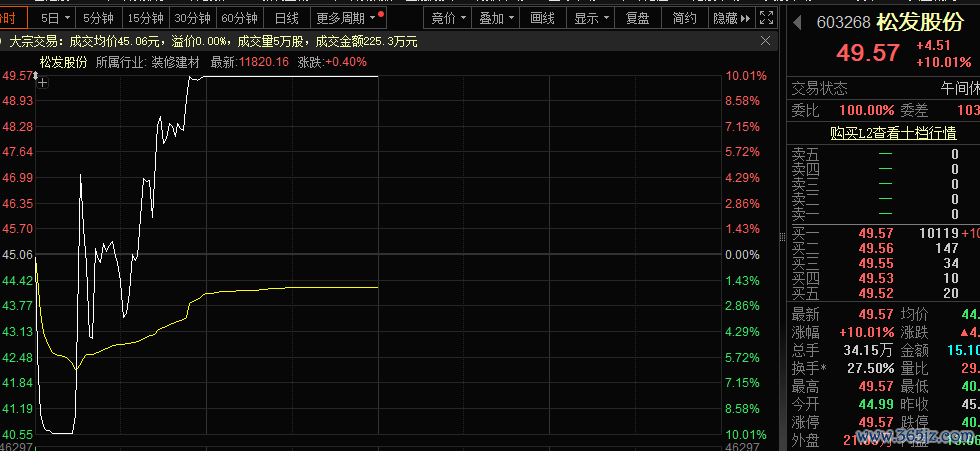Click the 45.06 price axis label
The image size is (980, 451).
[x=18, y=255]
